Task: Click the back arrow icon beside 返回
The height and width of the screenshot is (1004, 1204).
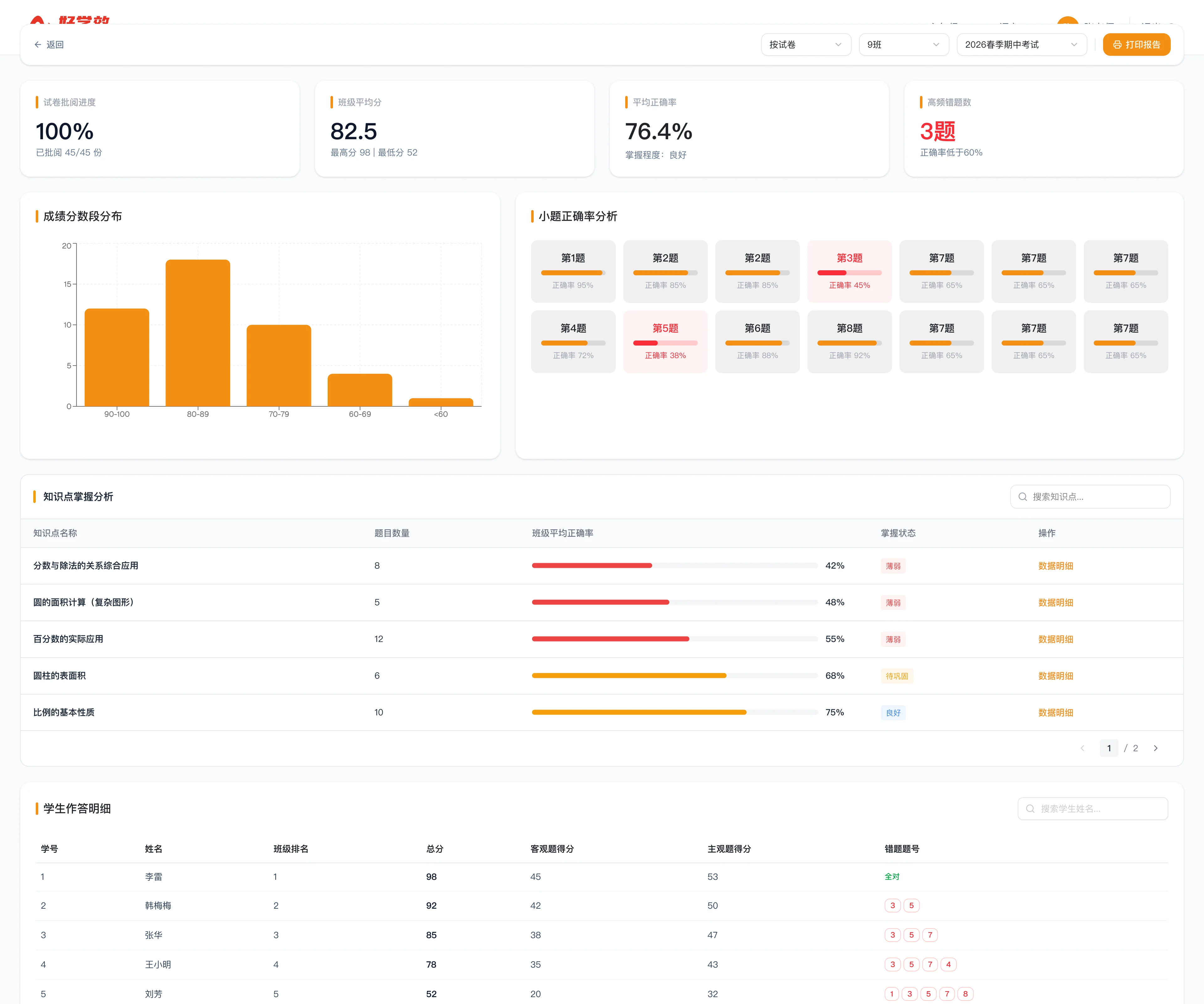Action: click(38, 45)
